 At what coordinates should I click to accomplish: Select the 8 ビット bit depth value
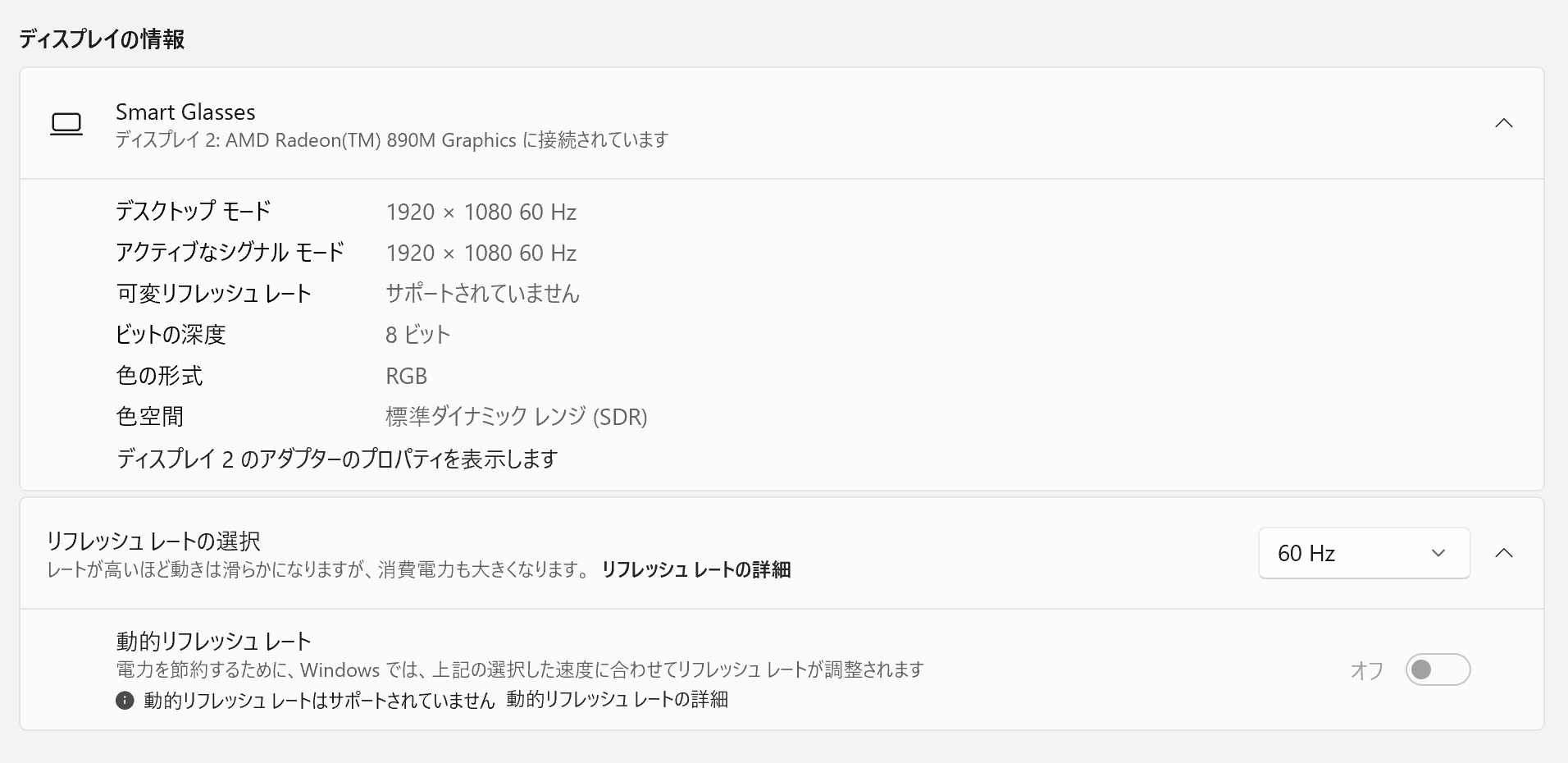(418, 335)
